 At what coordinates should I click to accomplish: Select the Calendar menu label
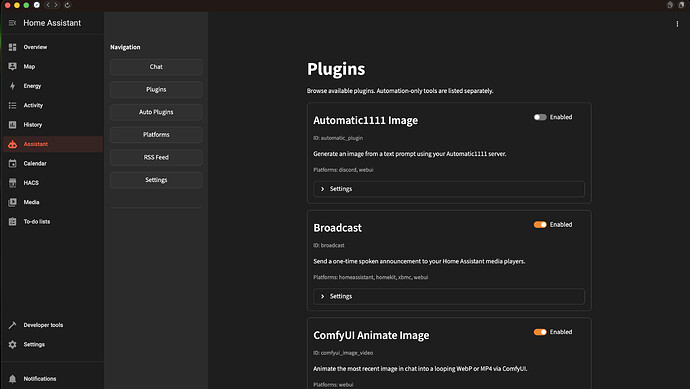click(35, 163)
